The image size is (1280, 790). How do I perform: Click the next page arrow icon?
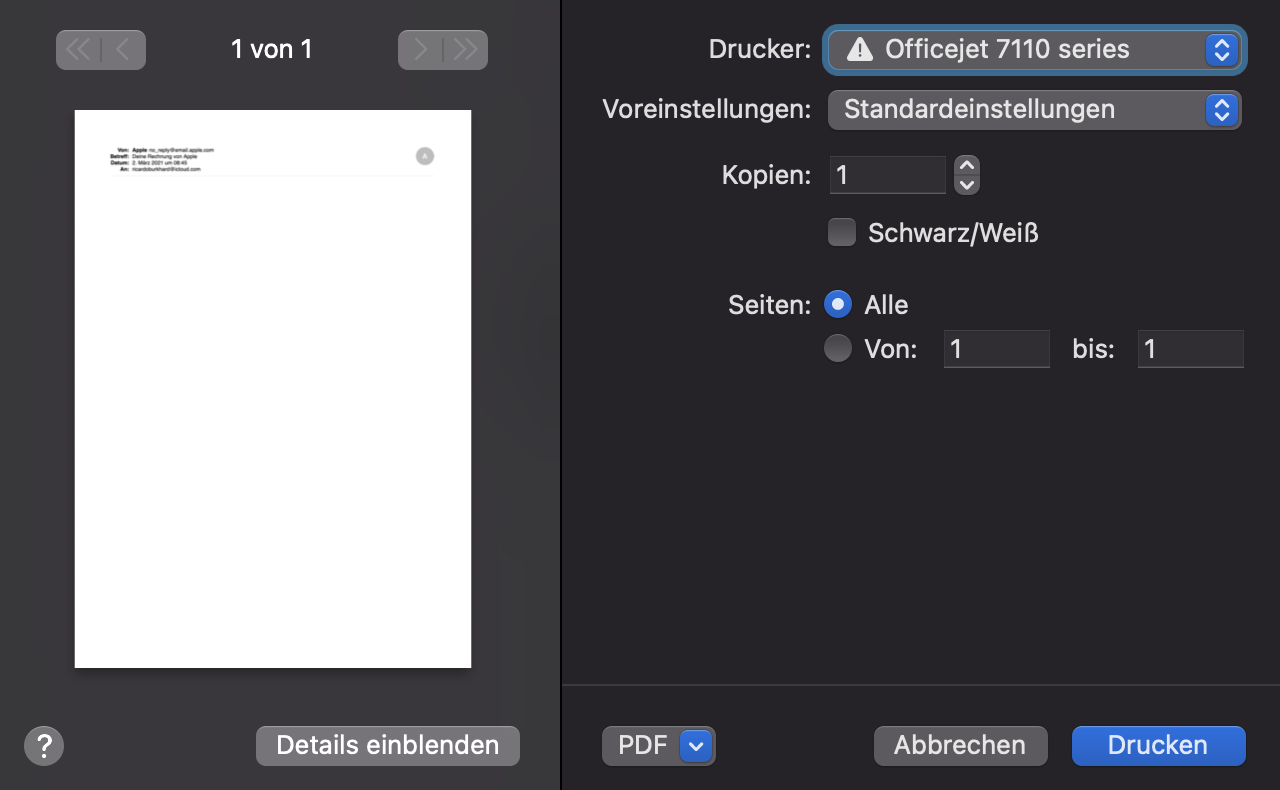[x=421, y=50]
